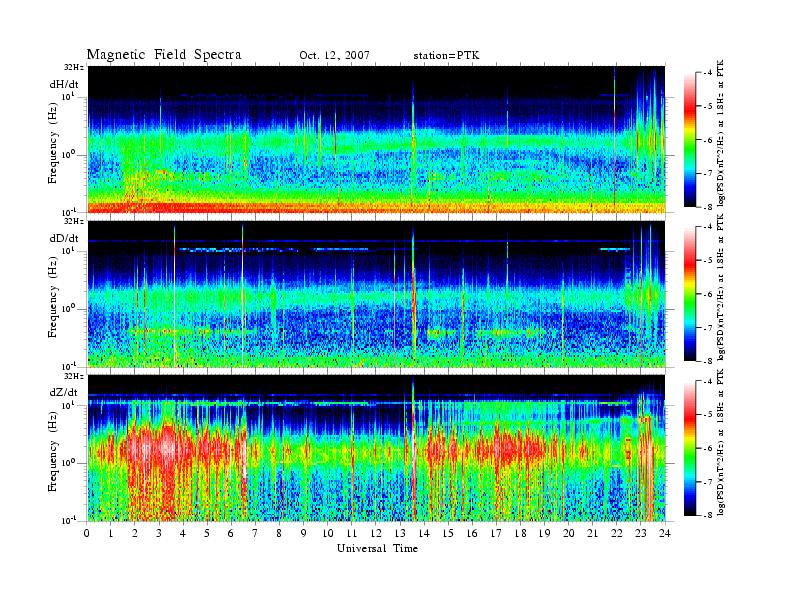This screenshot has width=792, height=612.
Task: Click hour tick '22' on time axis
Action: [x=616, y=534]
